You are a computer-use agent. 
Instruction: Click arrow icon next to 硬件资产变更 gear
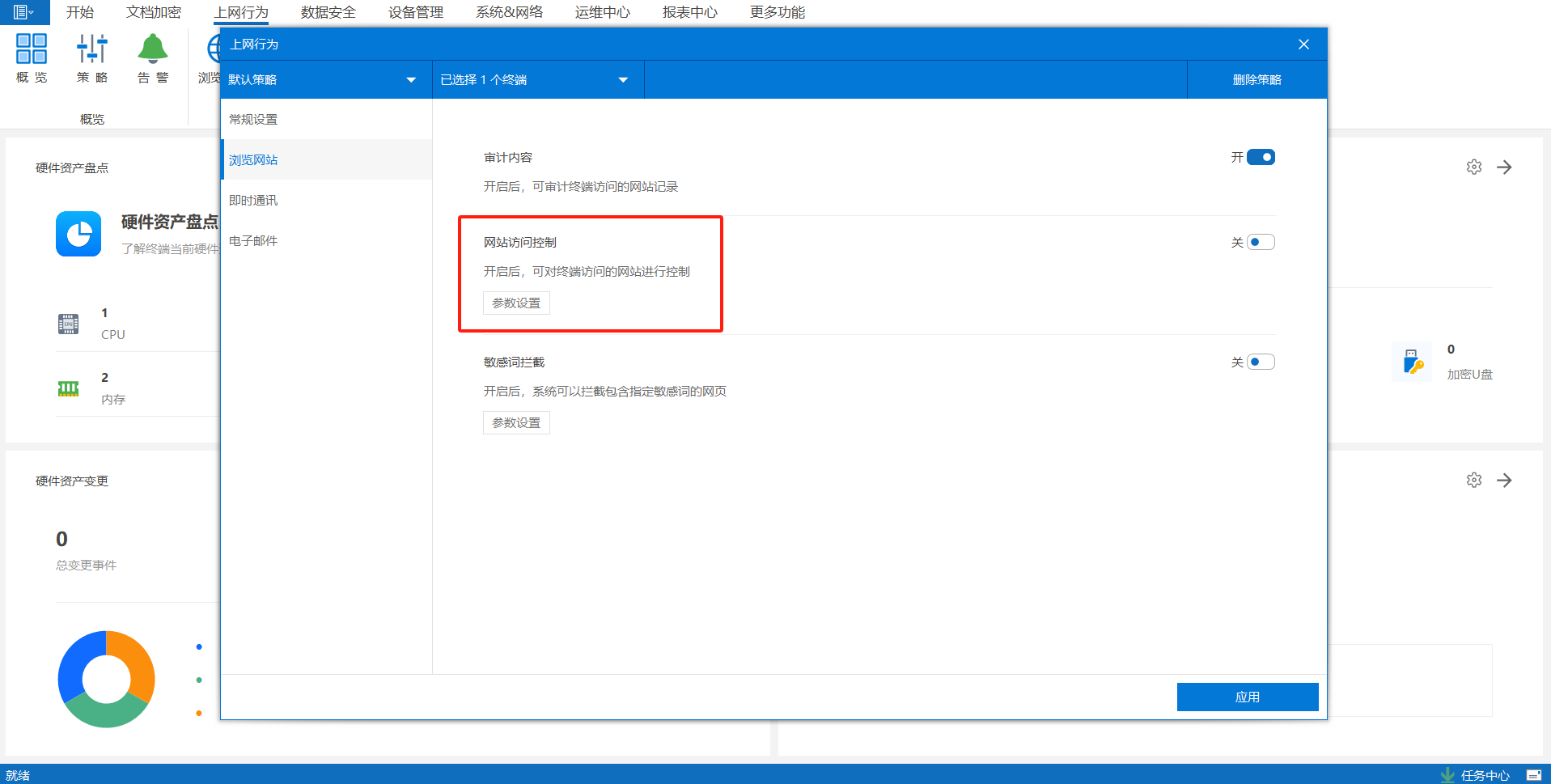point(1504,481)
